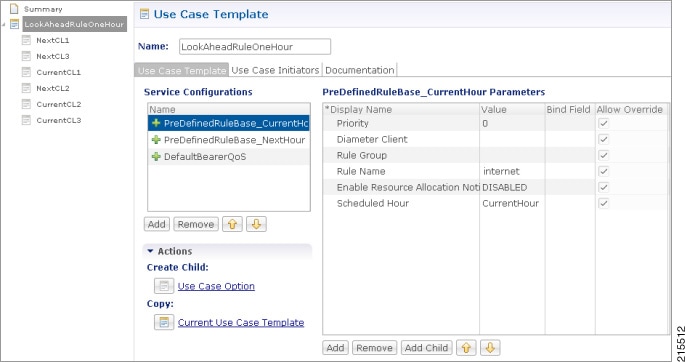Toggle Allow Override checkbox for Priority
This screenshot has width=685, height=362.
click(x=603, y=124)
